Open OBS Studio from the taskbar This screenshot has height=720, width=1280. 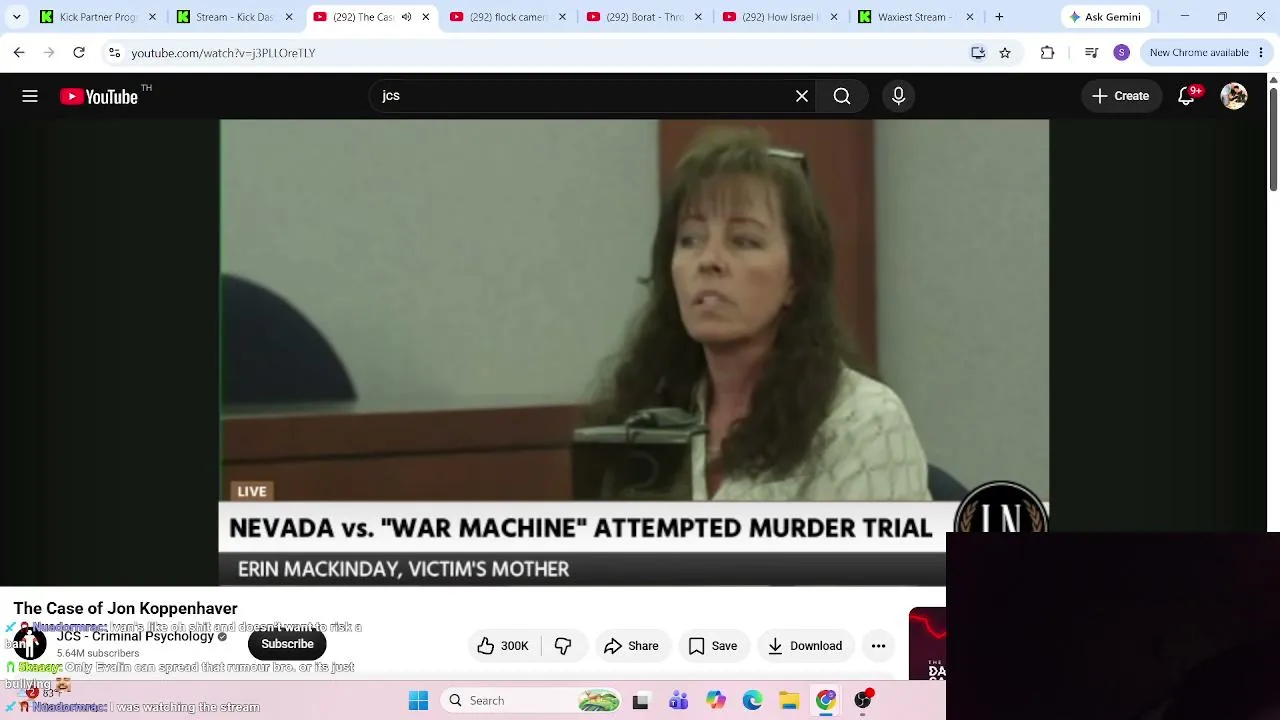pyautogui.click(x=863, y=701)
